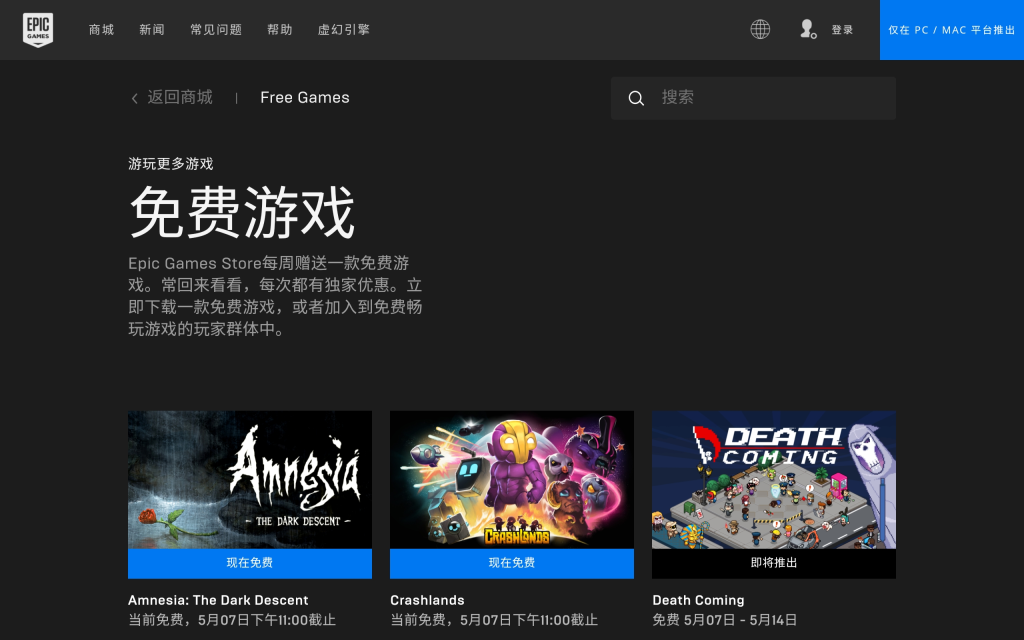This screenshot has width=1024, height=640.
Task: Click the search magnifier icon
Action: tap(636, 98)
